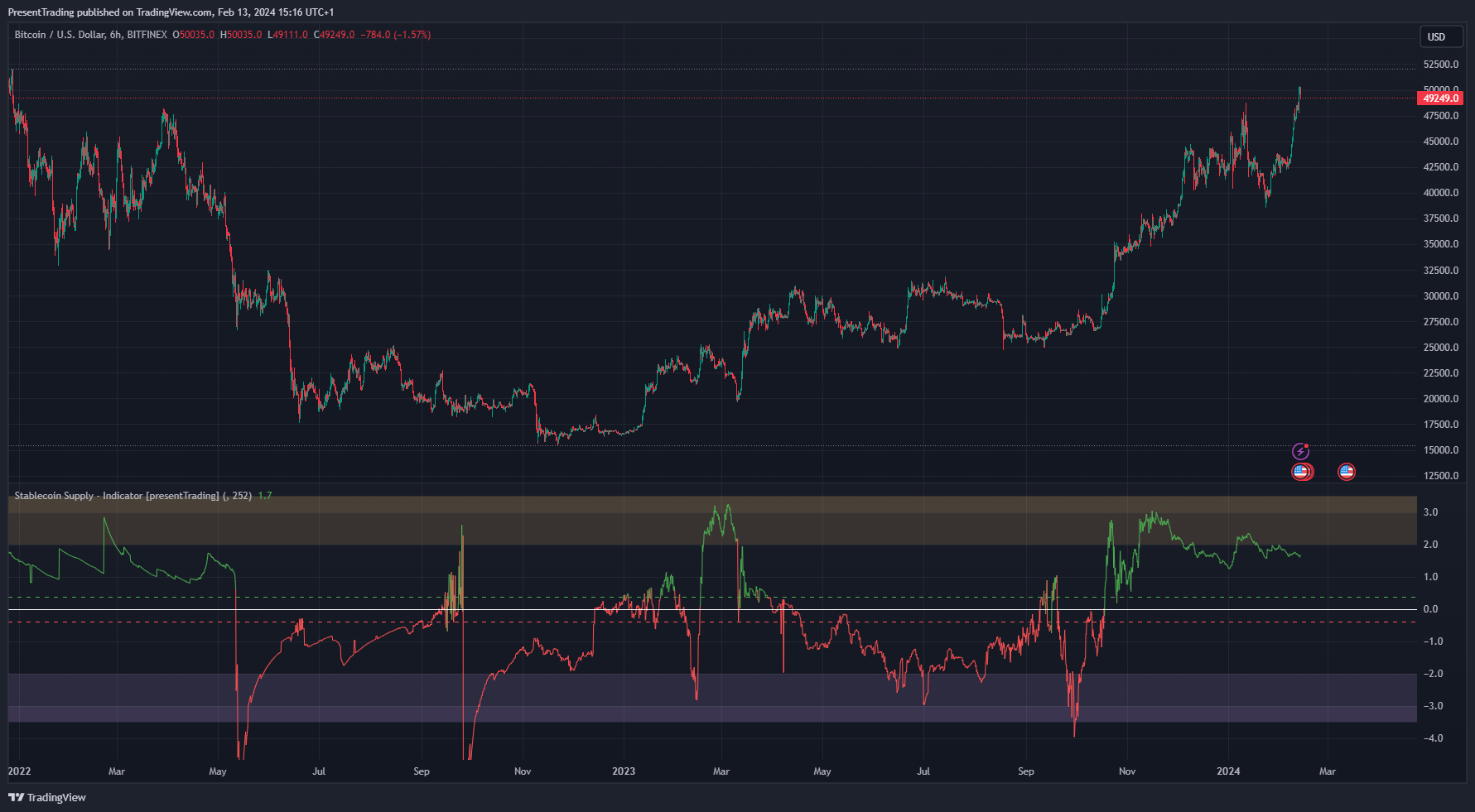Click the 27500.0 price axis label
Image resolution: width=1475 pixels, height=812 pixels.
click(1441, 322)
